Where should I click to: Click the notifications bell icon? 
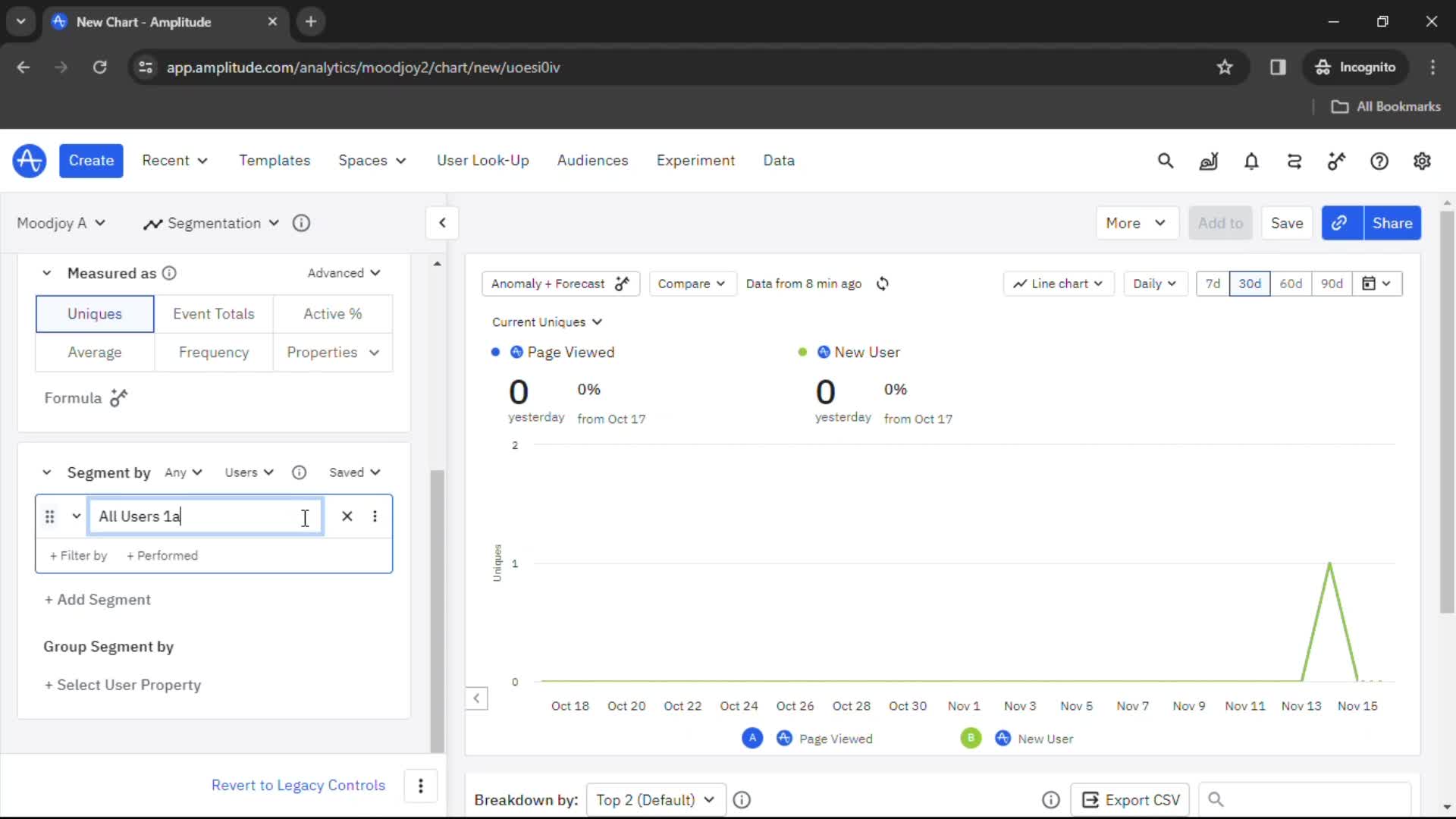pos(1252,161)
